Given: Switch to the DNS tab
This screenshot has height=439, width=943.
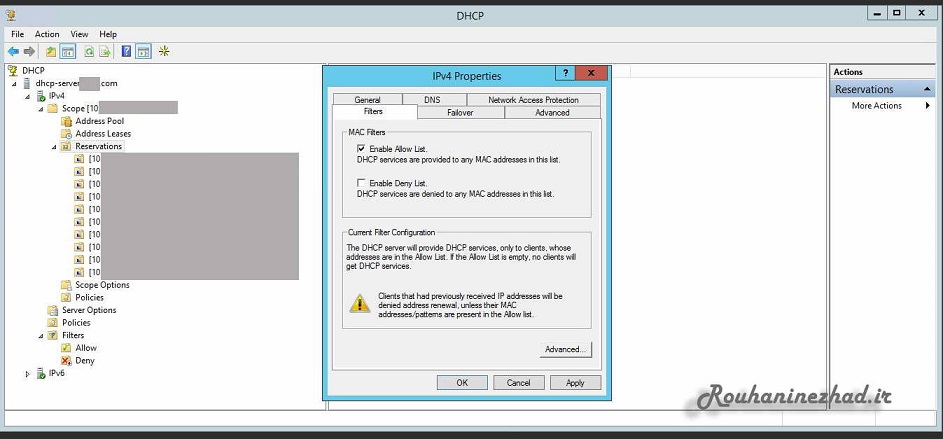Looking at the screenshot, I should [432, 100].
